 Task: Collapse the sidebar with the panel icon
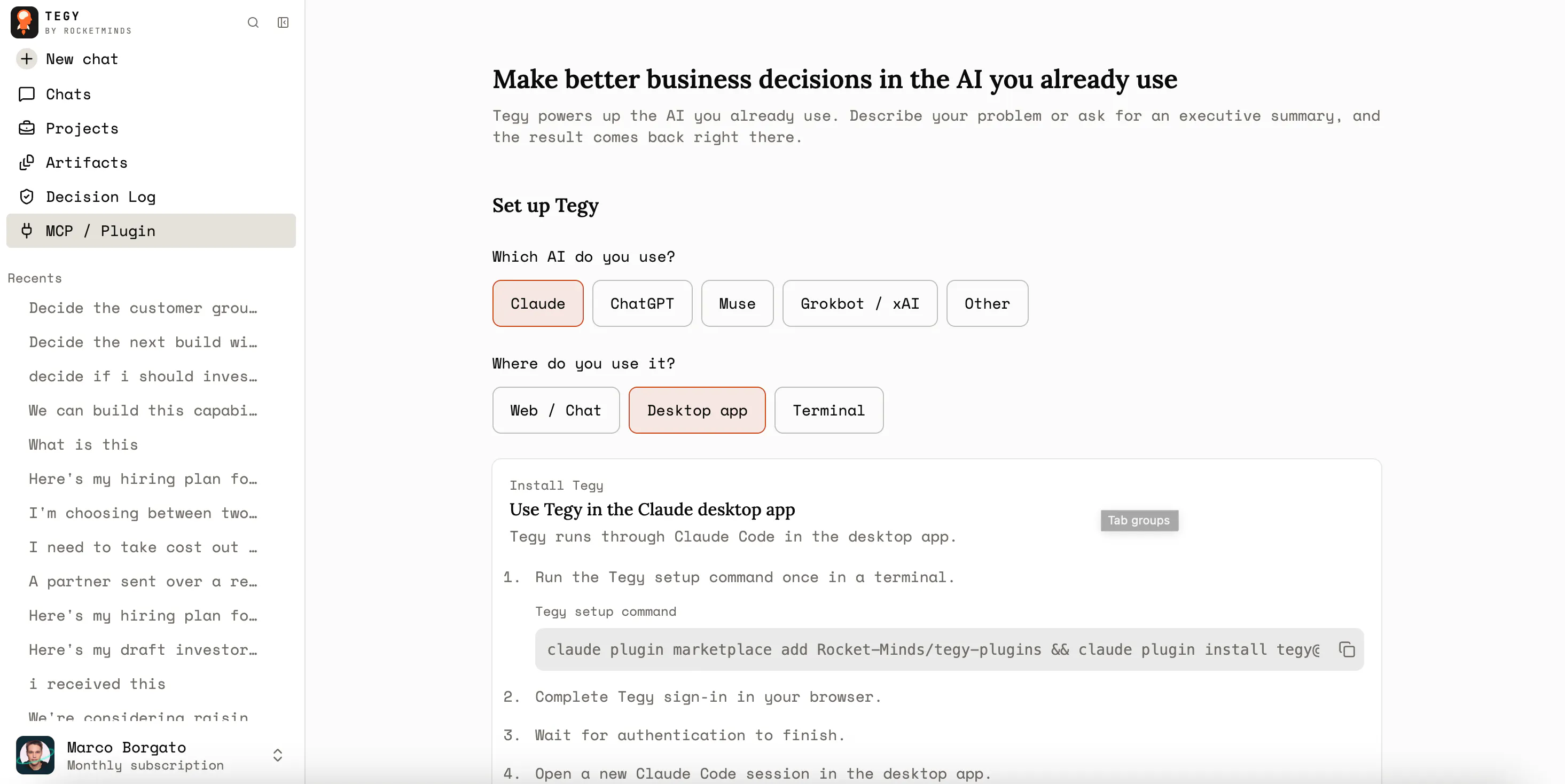click(x=283, y=22)
